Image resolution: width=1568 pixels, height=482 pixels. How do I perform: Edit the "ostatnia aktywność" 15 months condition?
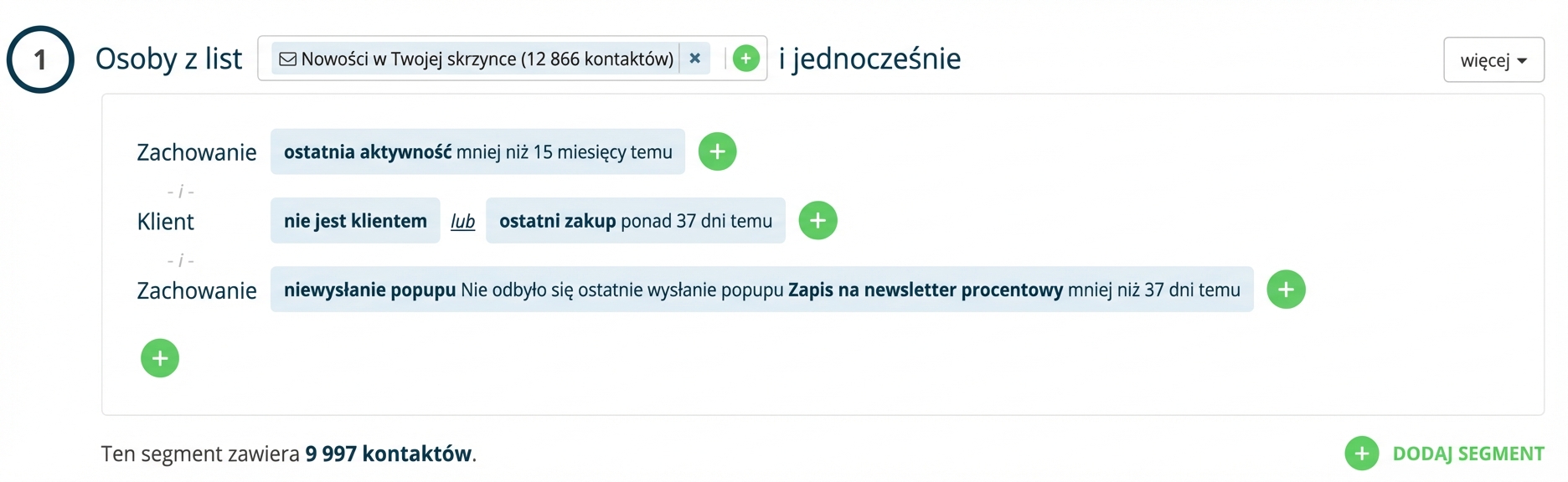click(477, 151)
